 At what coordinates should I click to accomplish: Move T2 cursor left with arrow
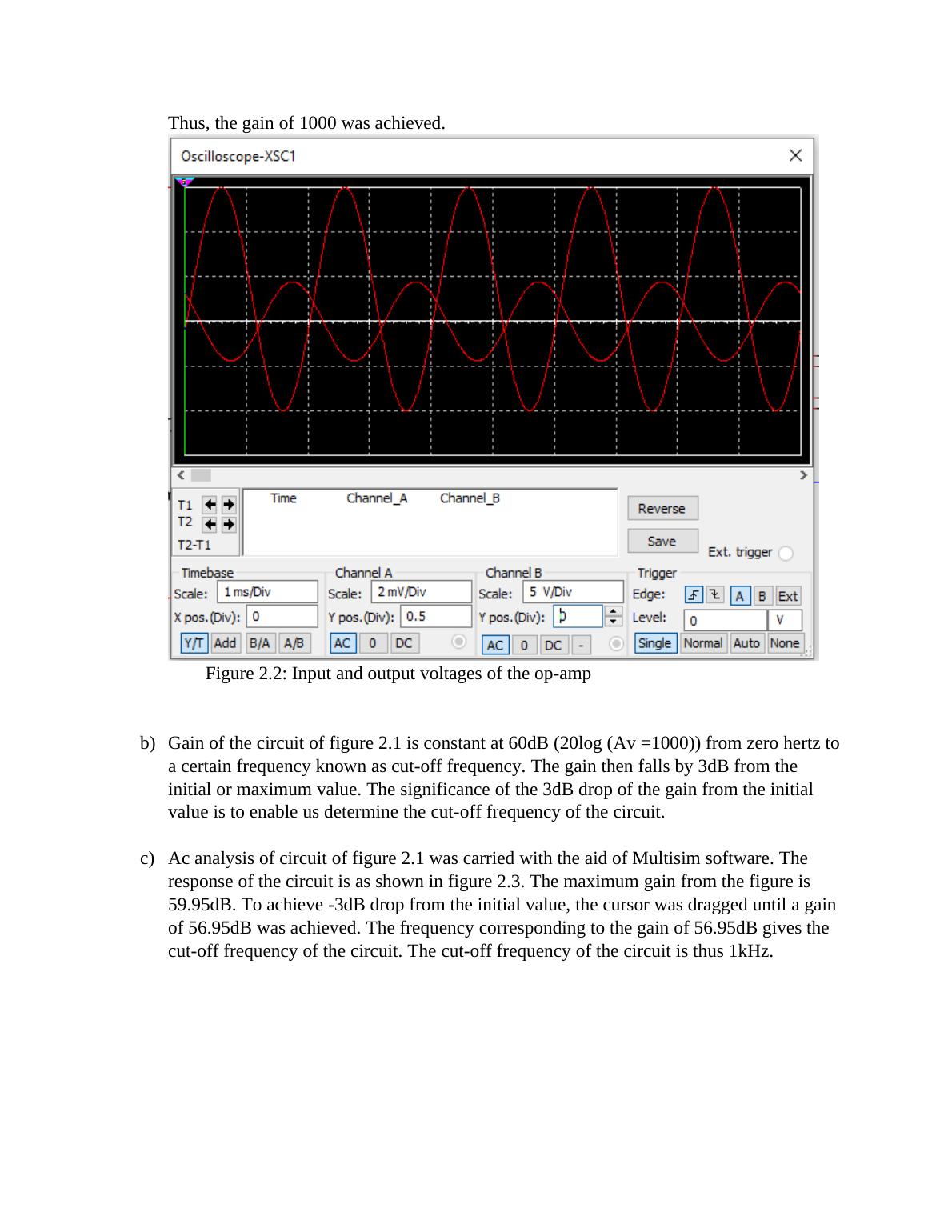tap(210, 525)
